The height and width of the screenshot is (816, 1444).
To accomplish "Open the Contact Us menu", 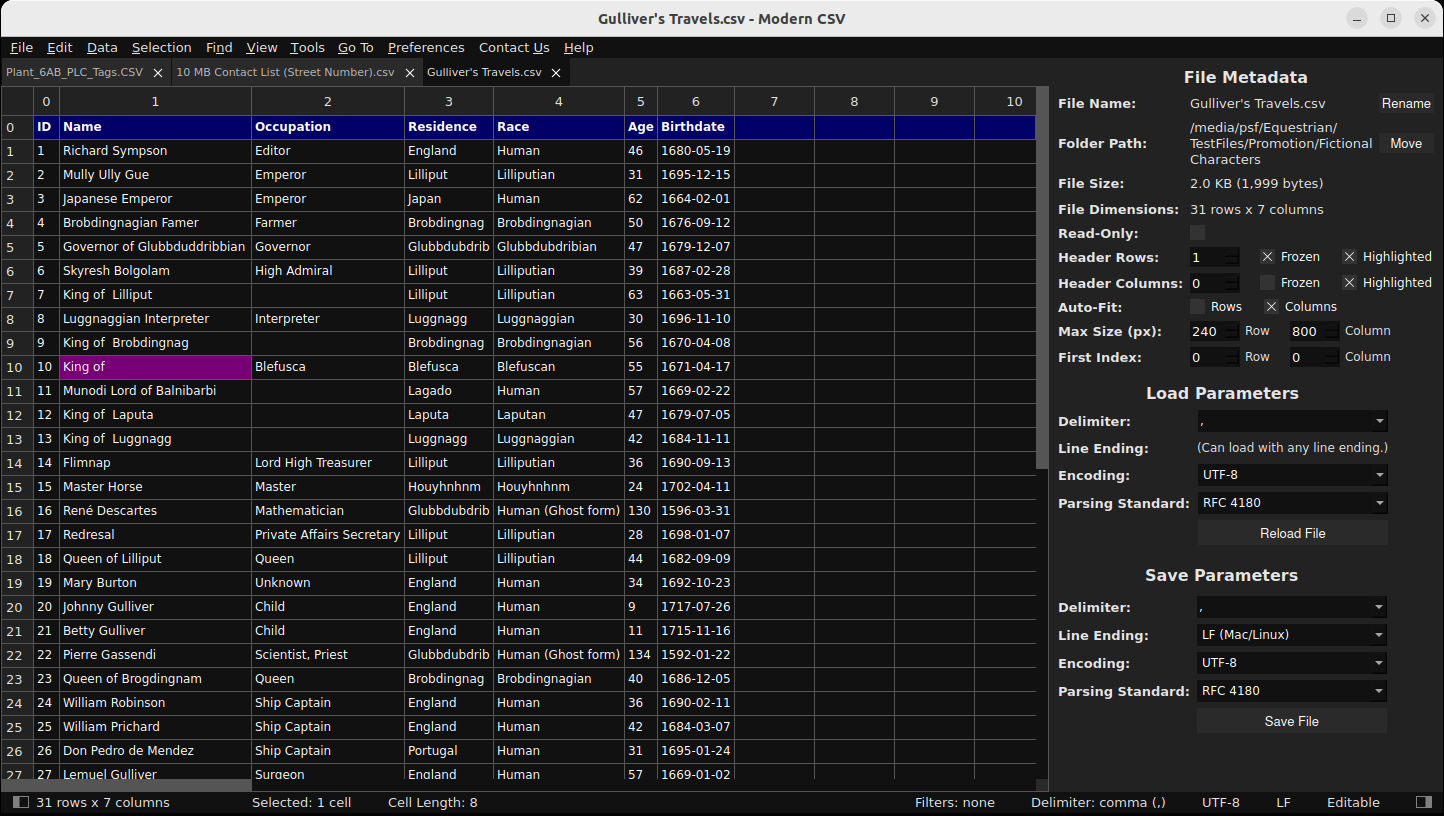I will [x=514, y=48].
